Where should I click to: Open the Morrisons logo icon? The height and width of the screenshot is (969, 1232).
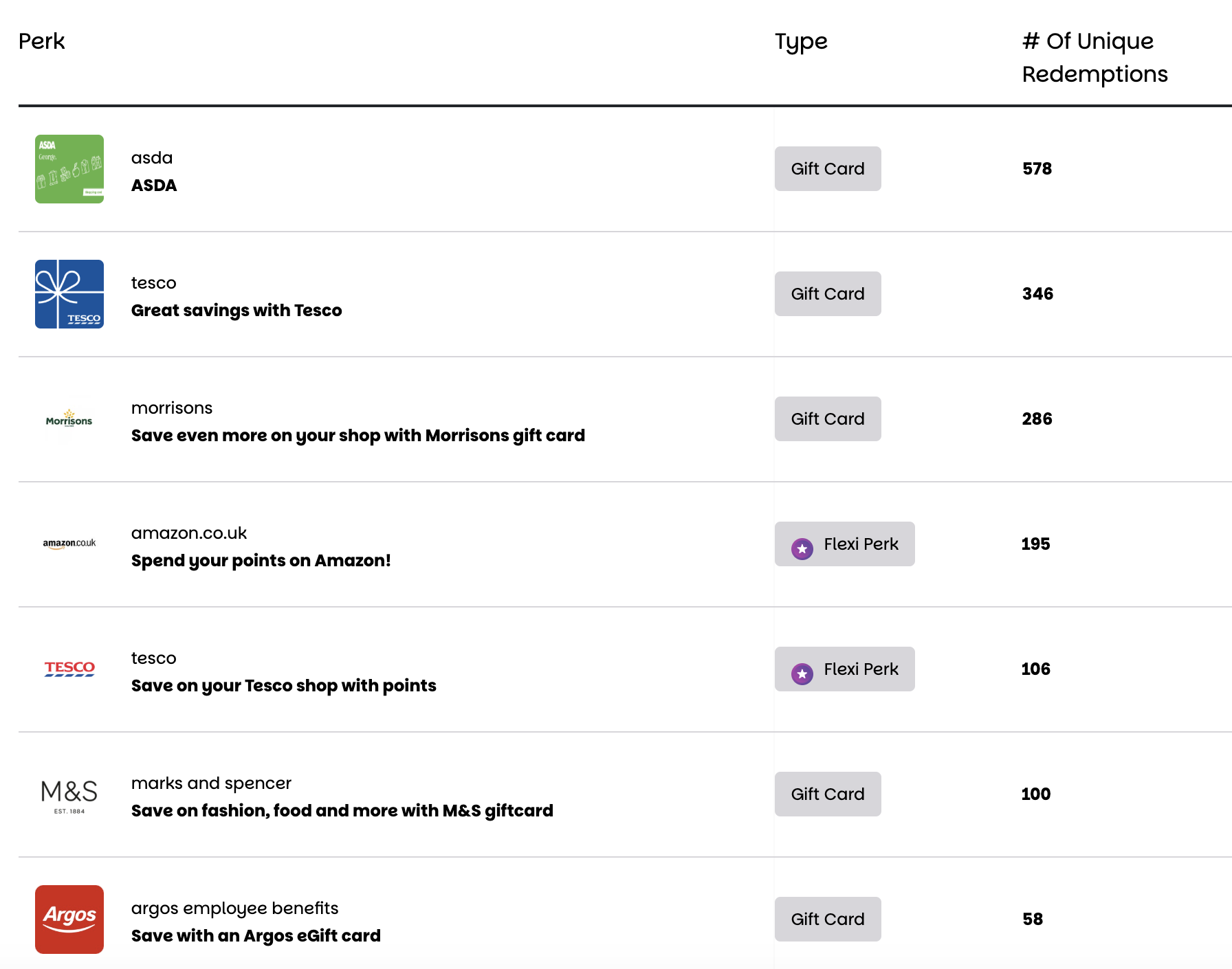tap(69, 419)
